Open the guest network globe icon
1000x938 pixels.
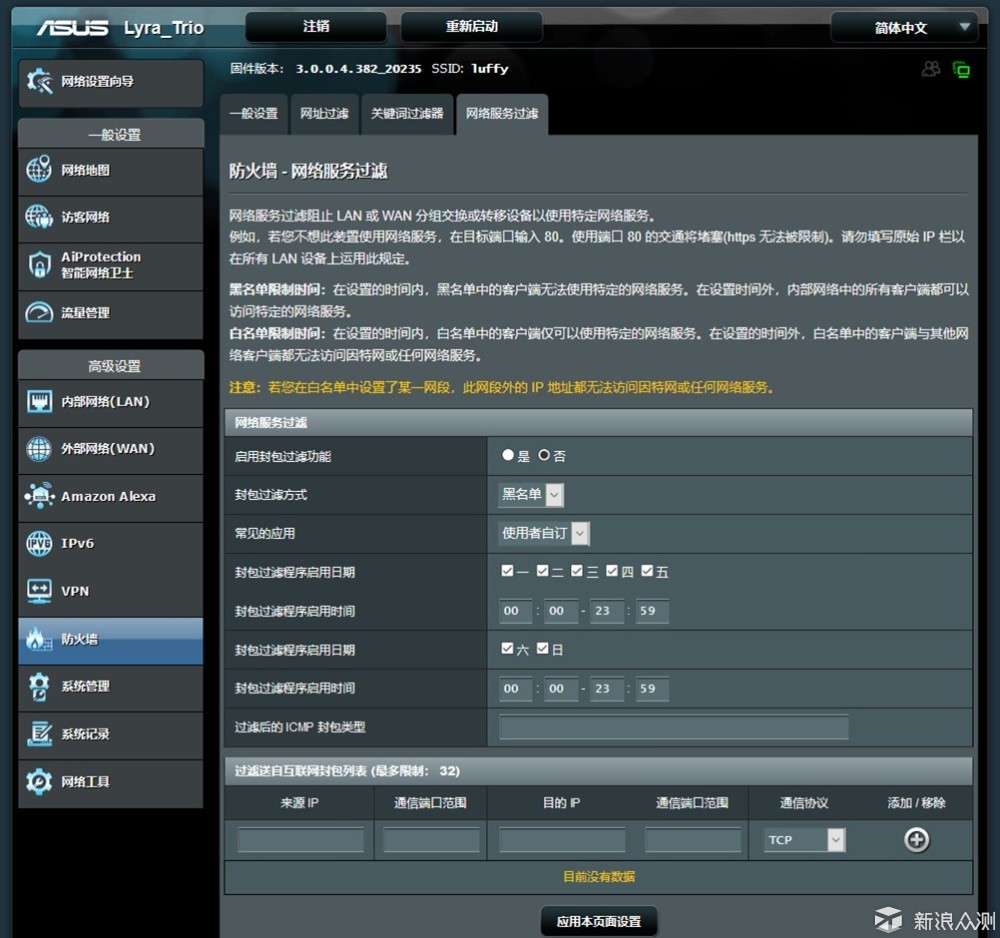click(39, 217)
